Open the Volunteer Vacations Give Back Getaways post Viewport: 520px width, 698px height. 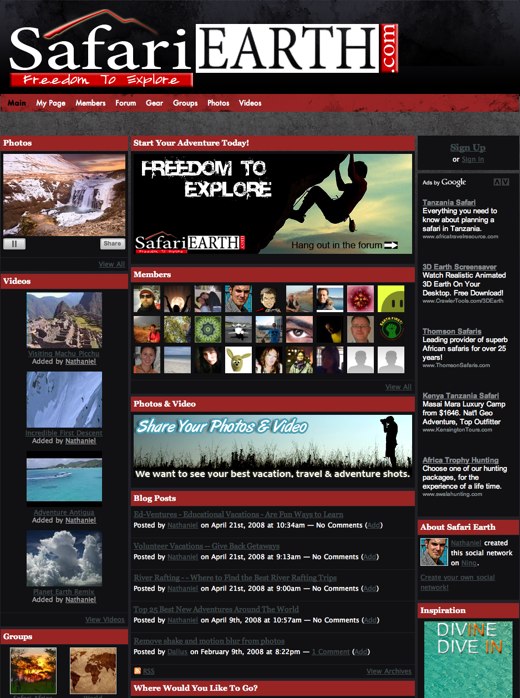pyautogui.click(x=207, y=546)
